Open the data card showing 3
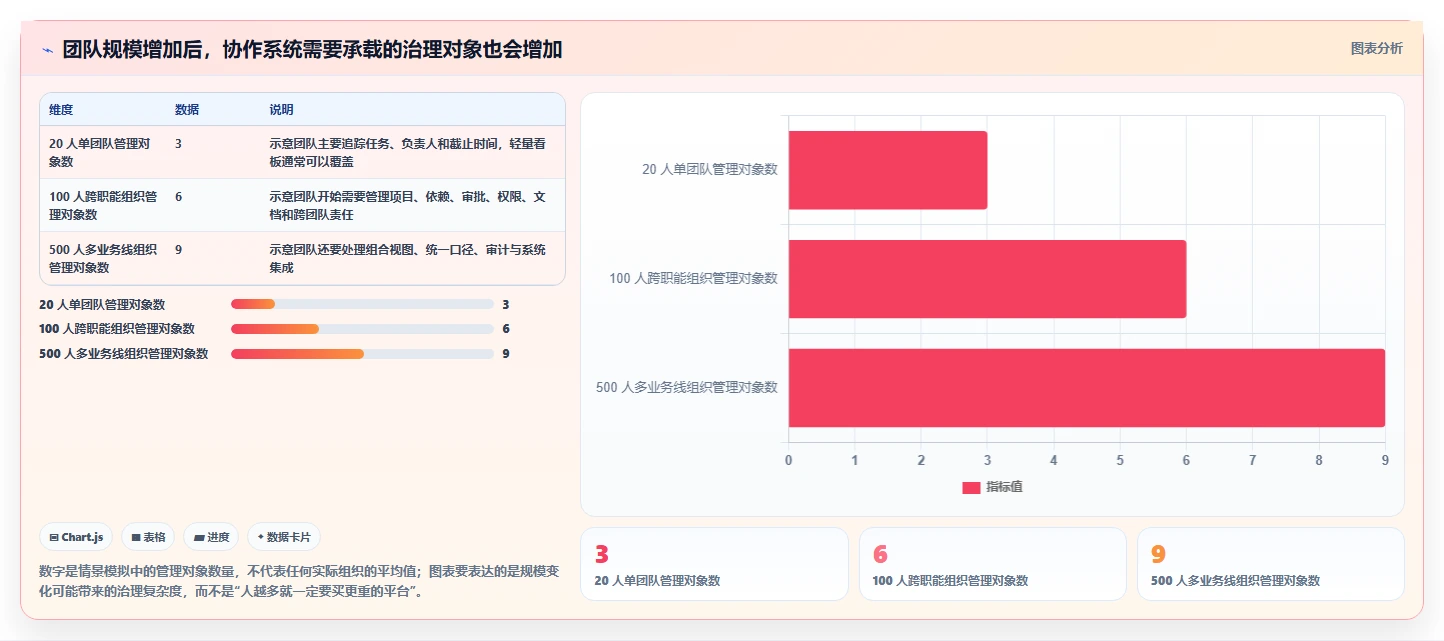This screenshot has height=641, width=1444. 714,564
